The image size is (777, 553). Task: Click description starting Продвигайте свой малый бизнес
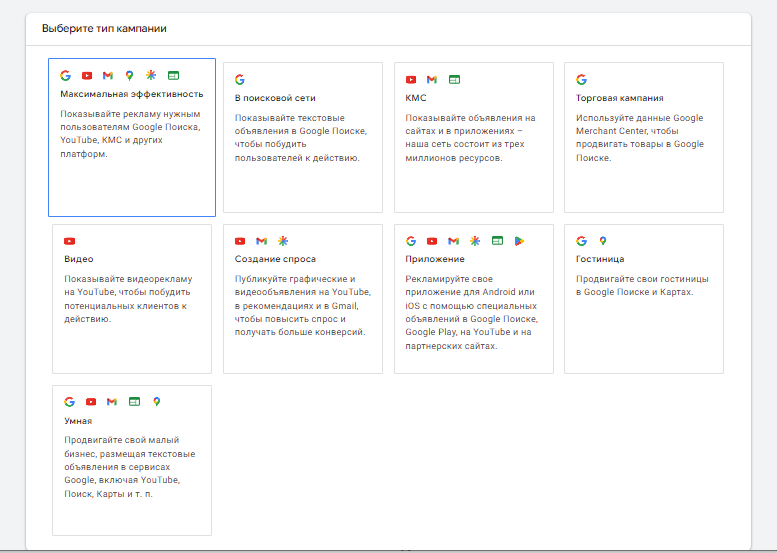point(130,467)
